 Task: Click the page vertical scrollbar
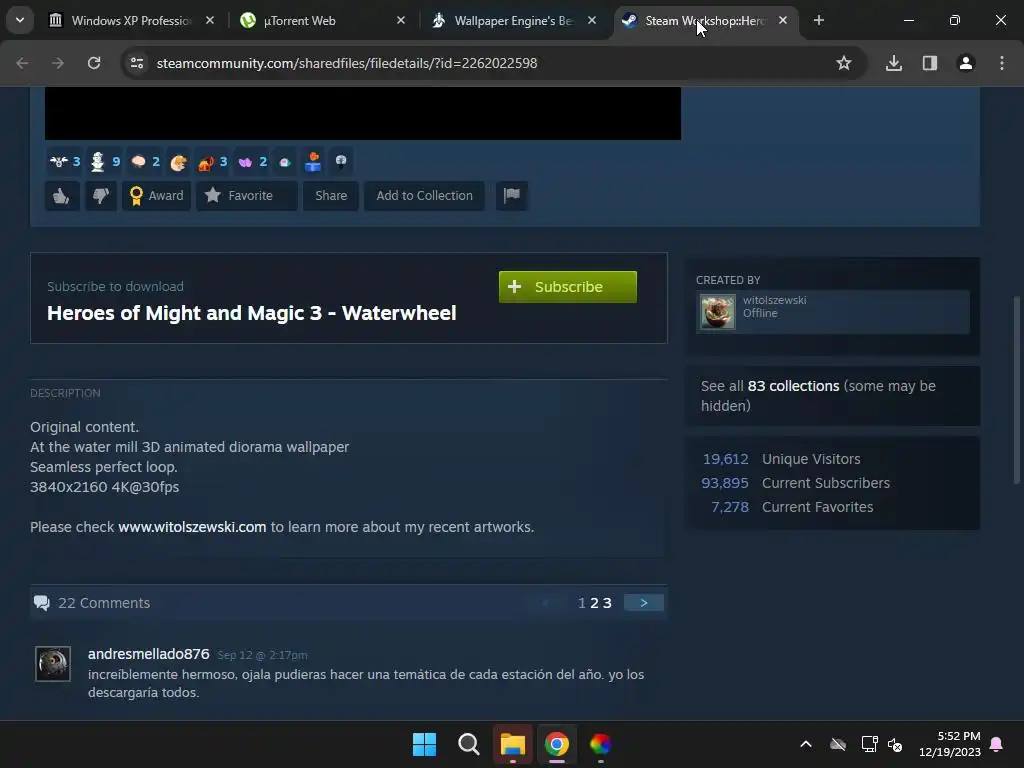(1016, 389)
